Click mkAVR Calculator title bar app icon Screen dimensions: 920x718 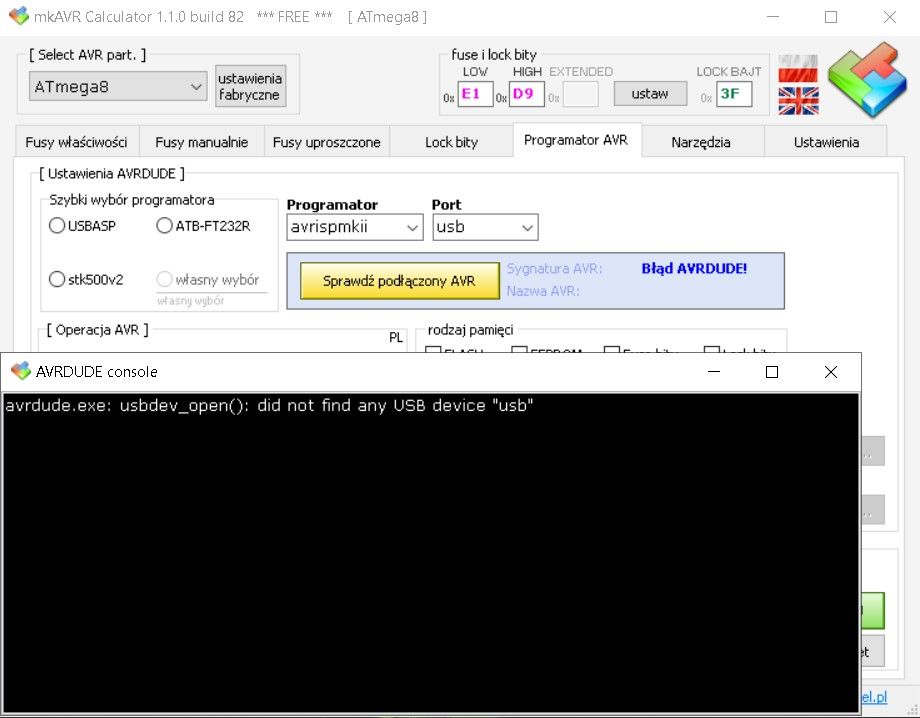tap(19, 16)
